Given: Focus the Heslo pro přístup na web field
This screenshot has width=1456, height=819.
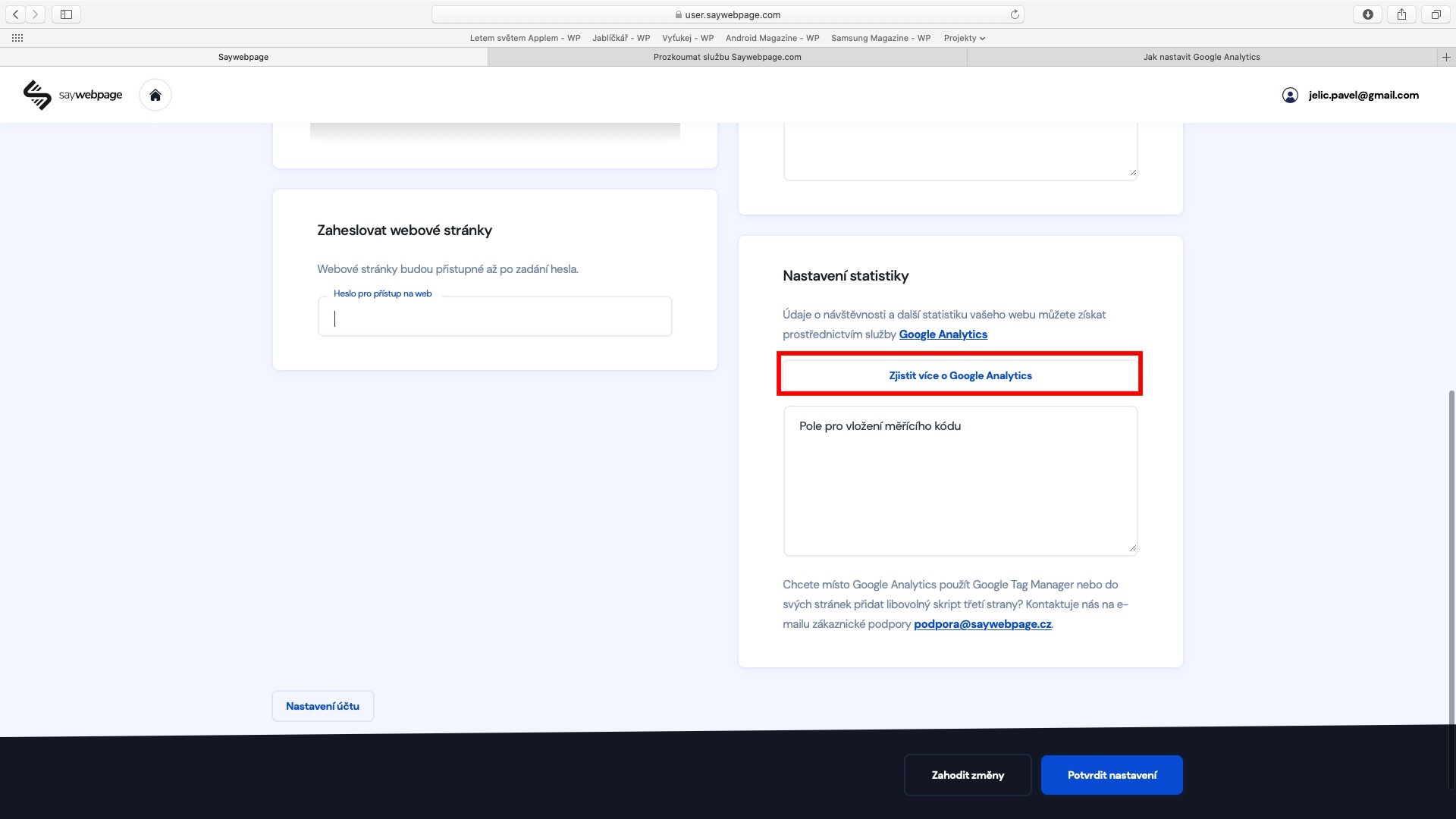Looking at the screenshot, I should point(494,318).
